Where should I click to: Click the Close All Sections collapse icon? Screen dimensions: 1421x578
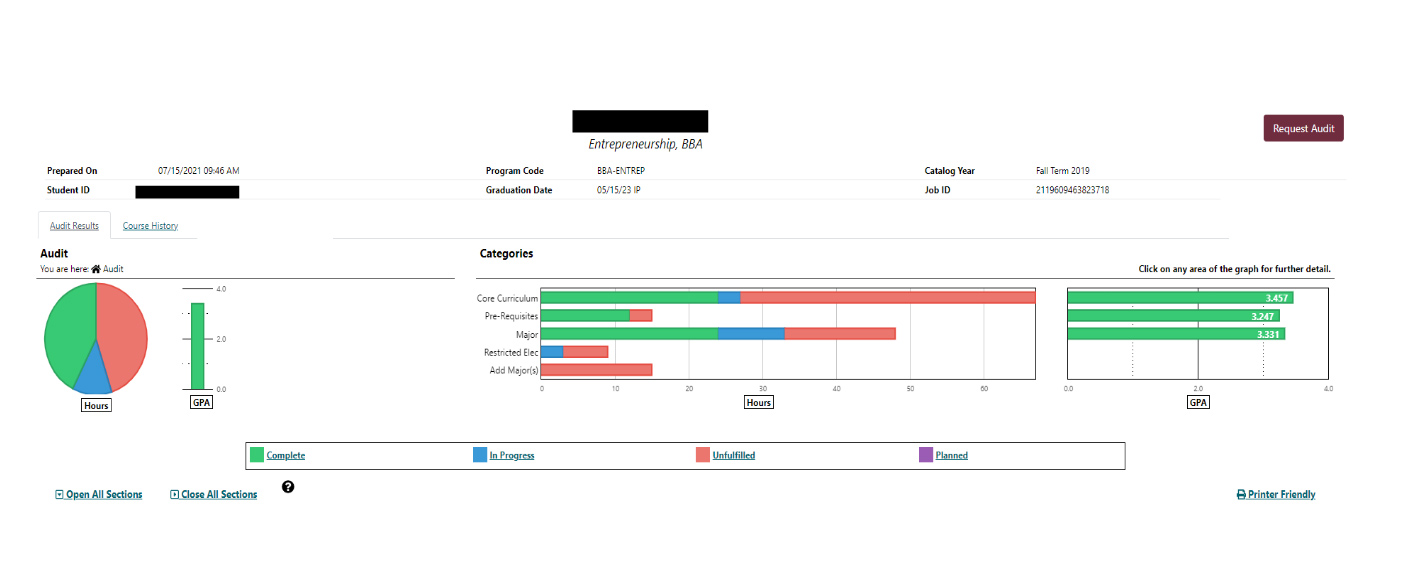tap(174, 495)
